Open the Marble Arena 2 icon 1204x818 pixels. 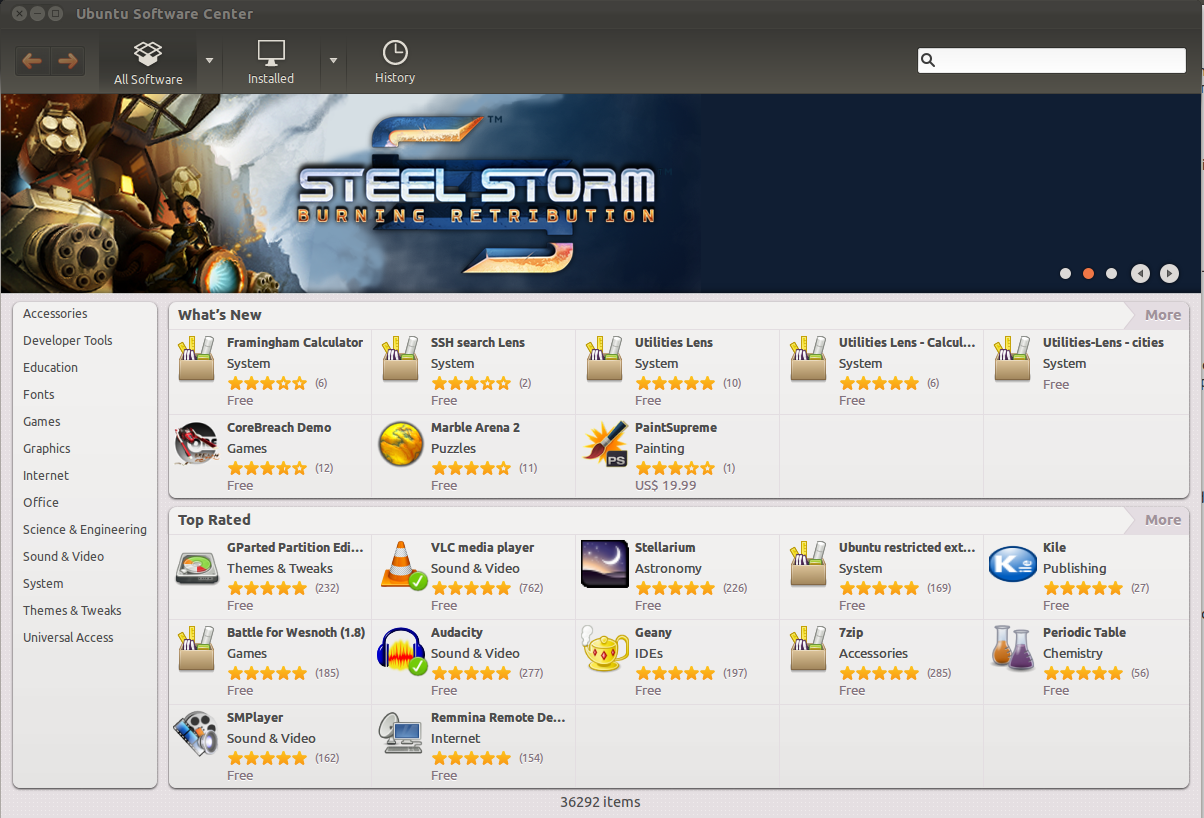click(x=400, y=444)
